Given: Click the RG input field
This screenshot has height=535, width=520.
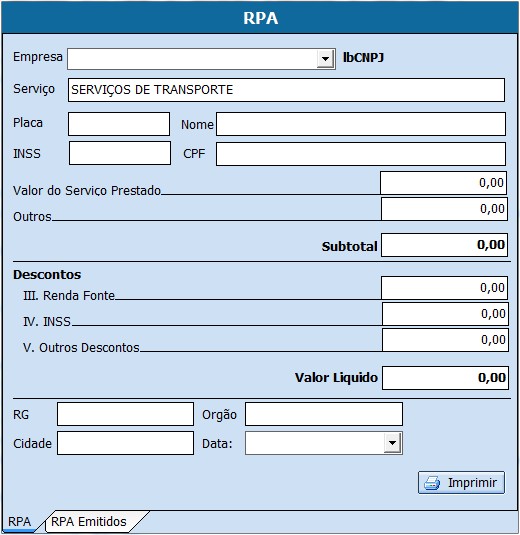Looking at the screenshot, I should [126, 414].
